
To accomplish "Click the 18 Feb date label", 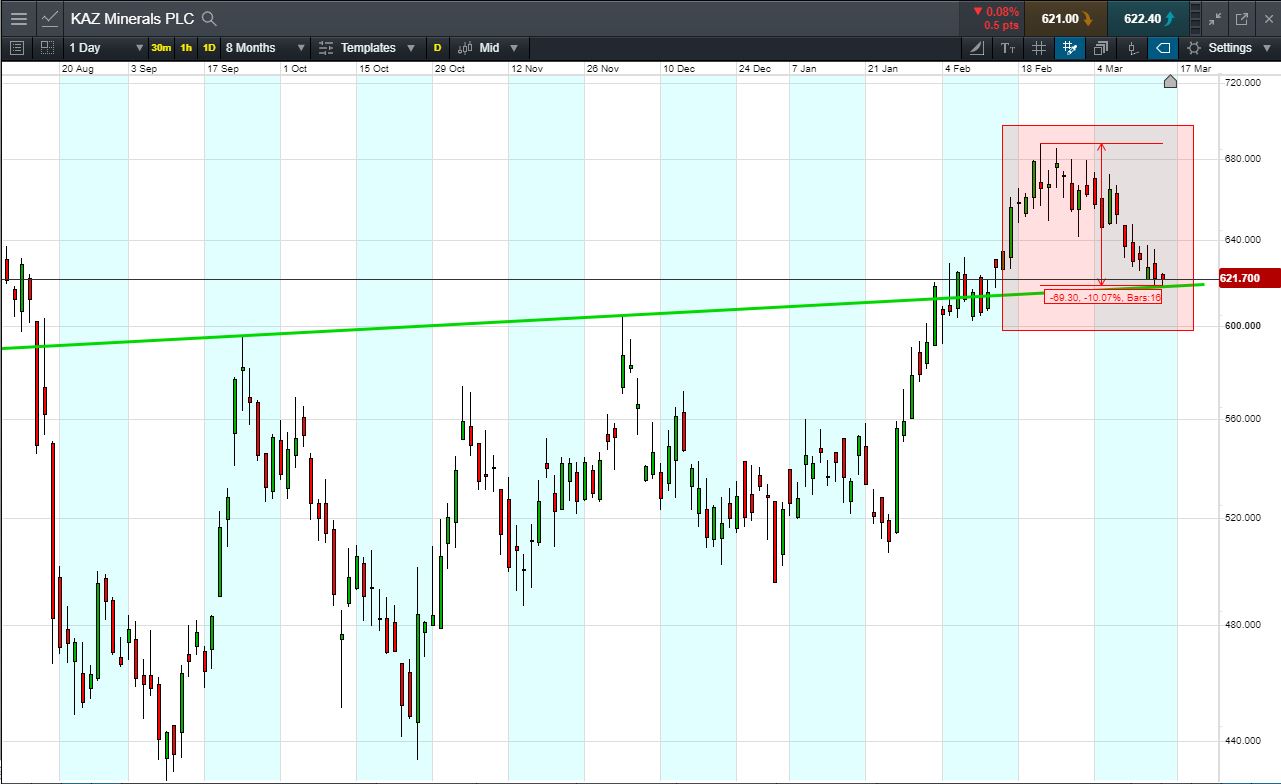I will [x=1036, y=69].
